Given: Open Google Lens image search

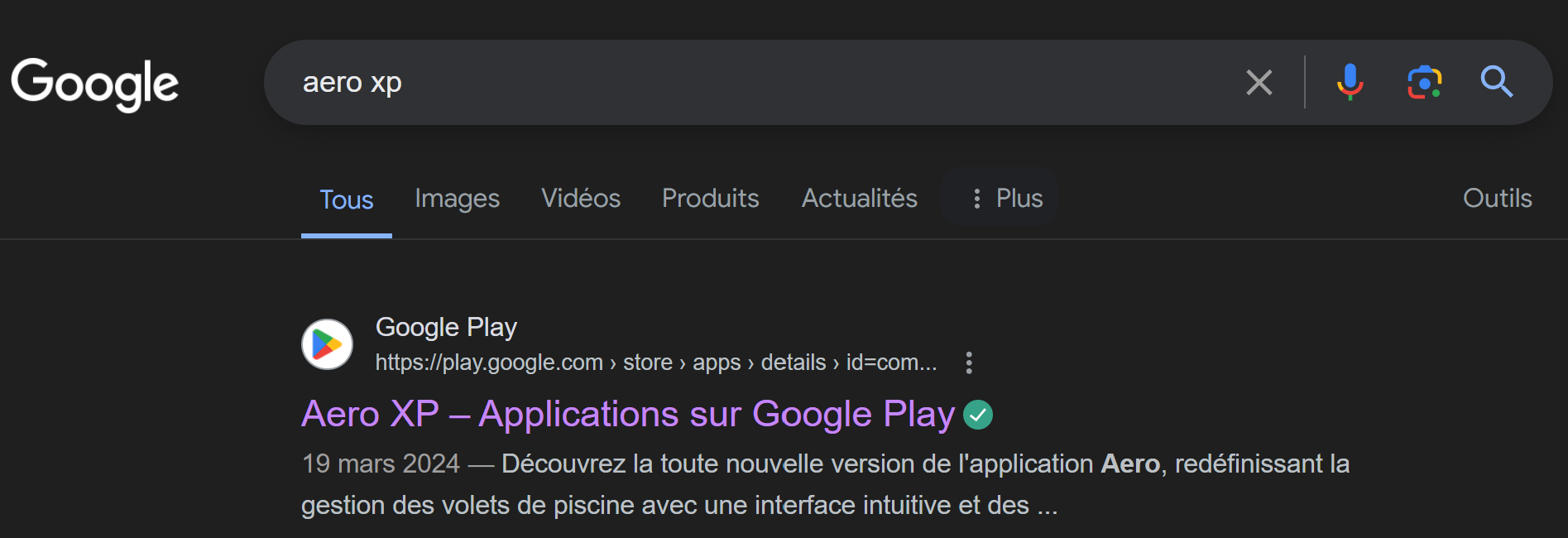Looking at the screenshot, I should [x=1424, y=83].
